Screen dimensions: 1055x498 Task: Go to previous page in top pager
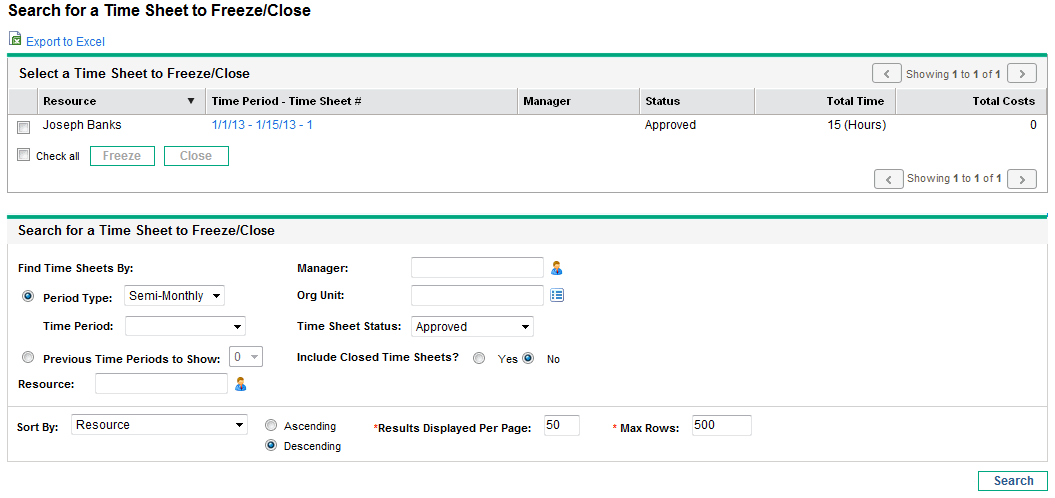coord(887,73)
